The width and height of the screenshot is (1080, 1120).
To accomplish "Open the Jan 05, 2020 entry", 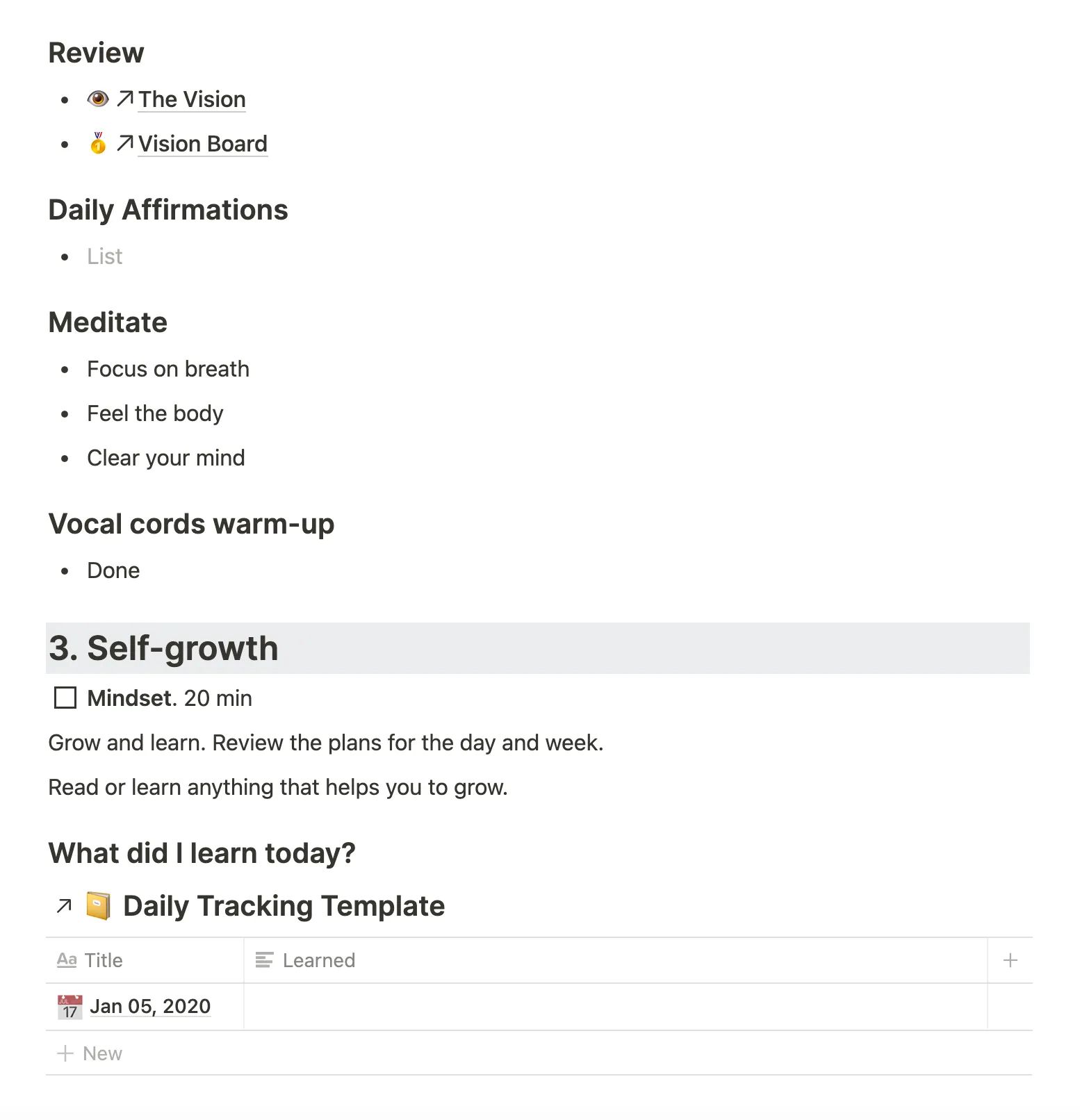I will tap(150, 1005).
